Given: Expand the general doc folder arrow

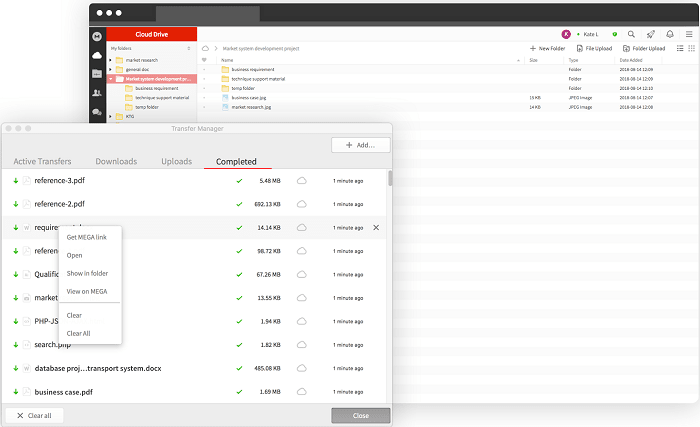Looking at the screenshot, I should pos(110,69).
